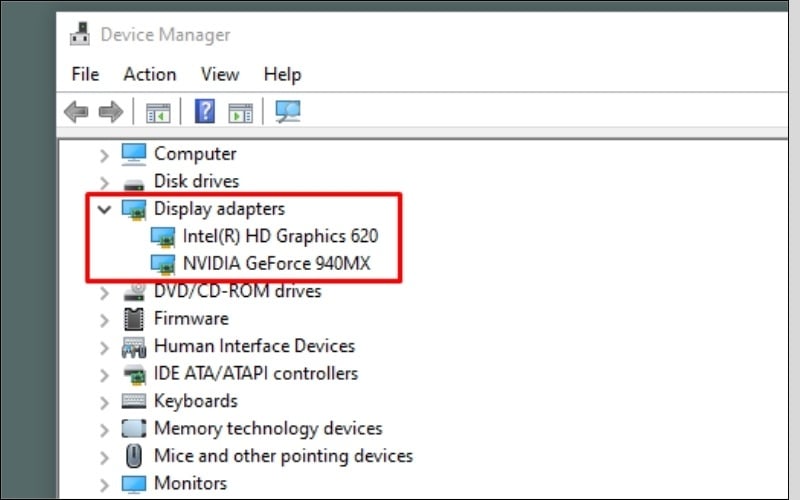Expand the Keyboards node
This screenshot has height=500, width=800.
[x=104, y=403]
